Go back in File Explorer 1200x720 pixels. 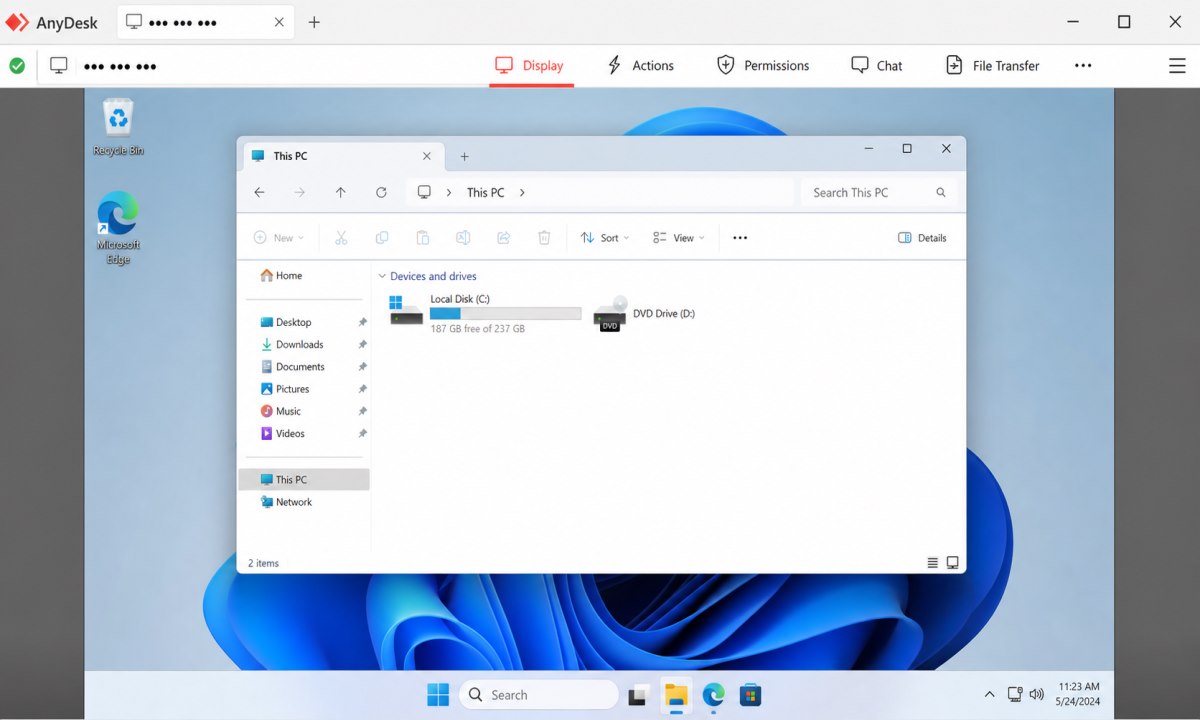[259, 192]
